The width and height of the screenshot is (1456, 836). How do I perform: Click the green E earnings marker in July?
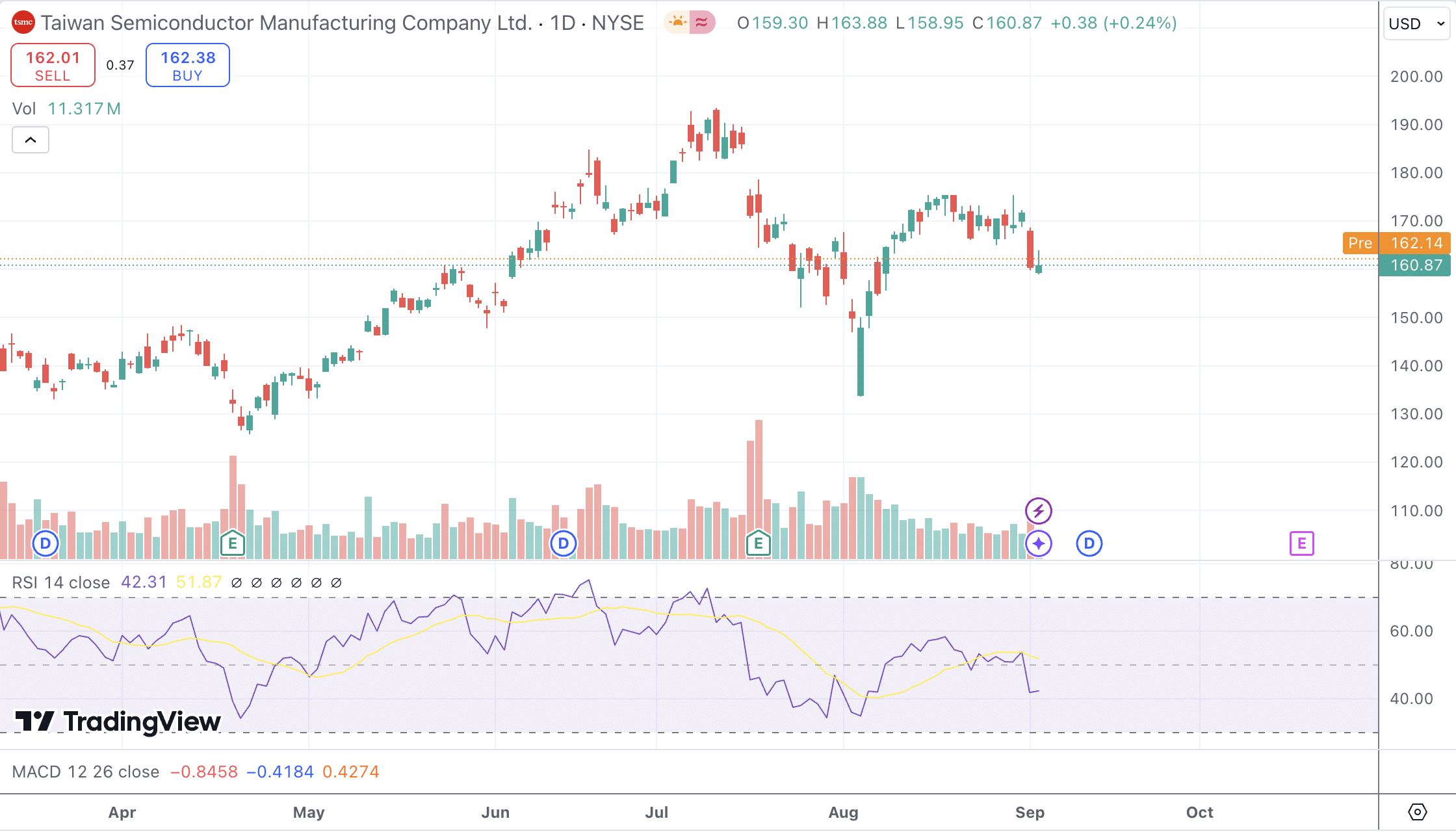pyautogui.click(x=758, y=543)
